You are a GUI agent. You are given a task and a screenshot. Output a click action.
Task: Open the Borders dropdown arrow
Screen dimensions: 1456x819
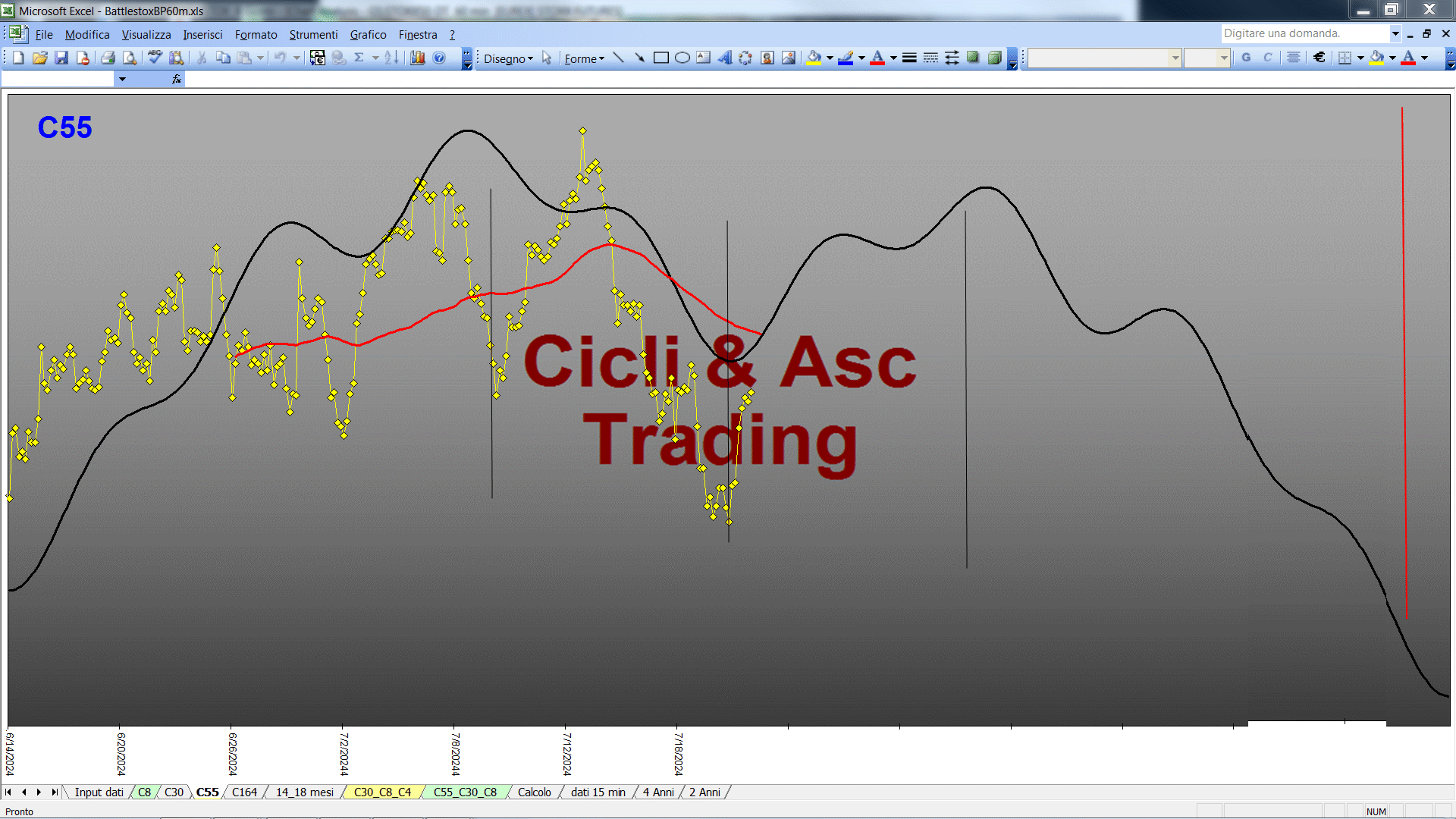(x=1360, y=58)
